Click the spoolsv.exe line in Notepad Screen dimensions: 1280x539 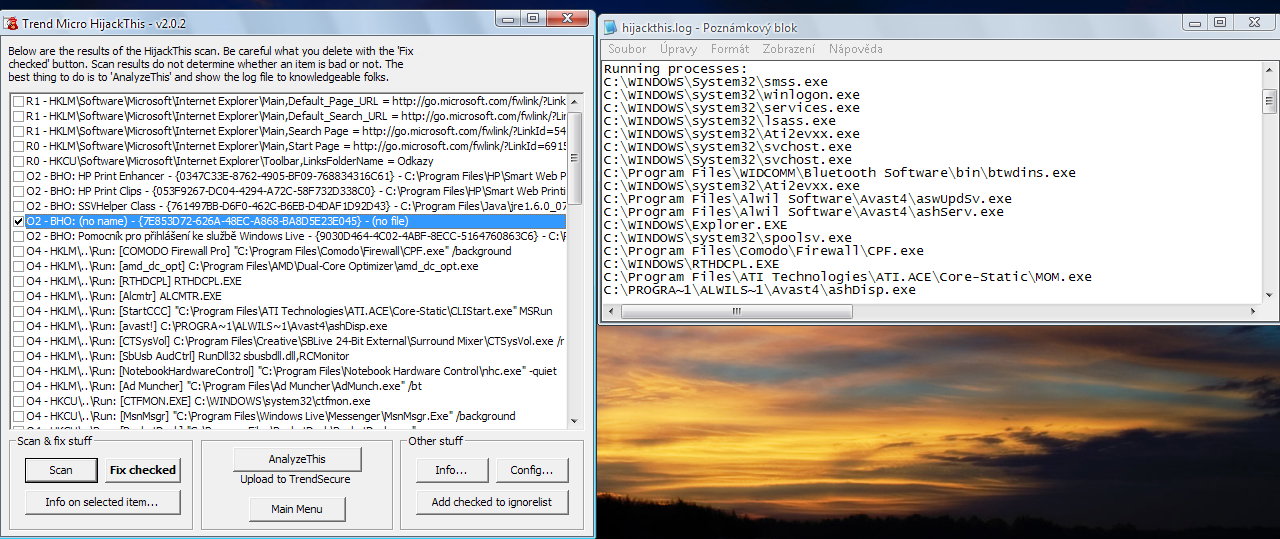click(x=727, y=238)
